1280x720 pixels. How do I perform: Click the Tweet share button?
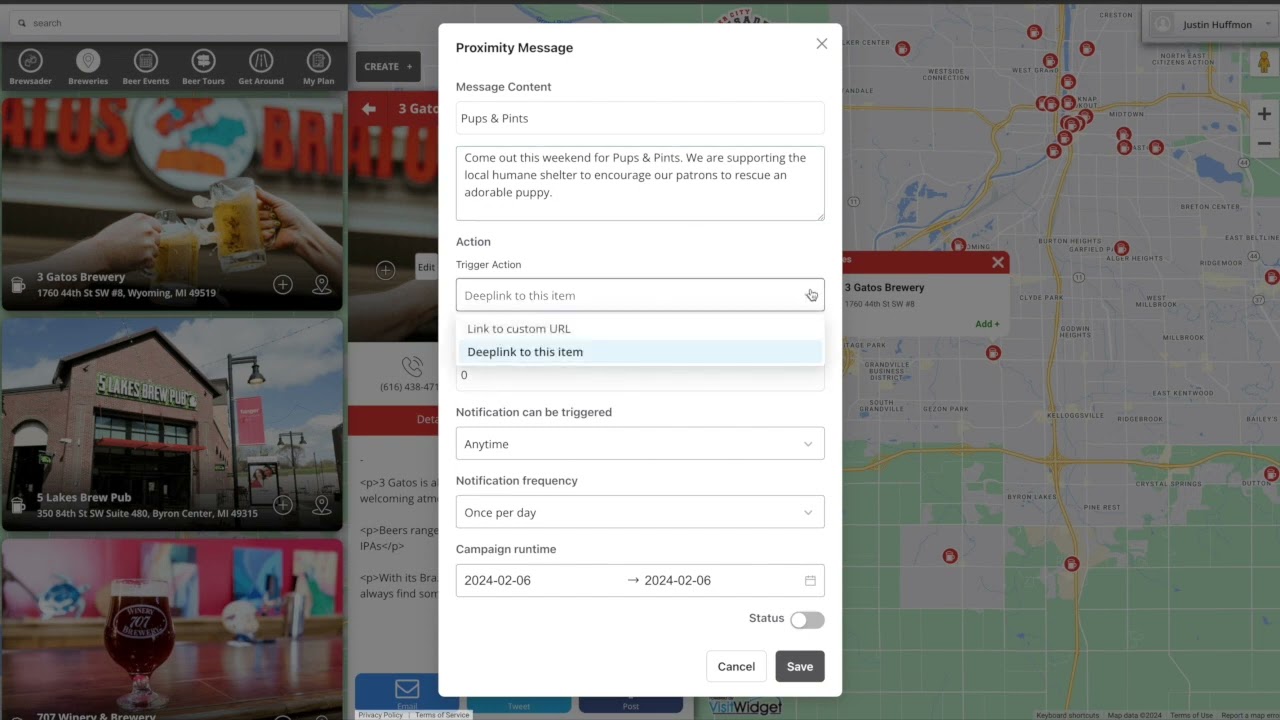pyautogui.click(x=519, y=705)
